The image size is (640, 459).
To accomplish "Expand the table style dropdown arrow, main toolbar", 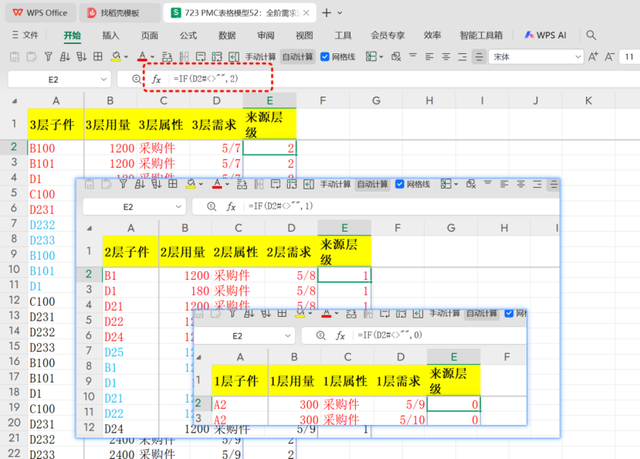I will pos(381,57).
